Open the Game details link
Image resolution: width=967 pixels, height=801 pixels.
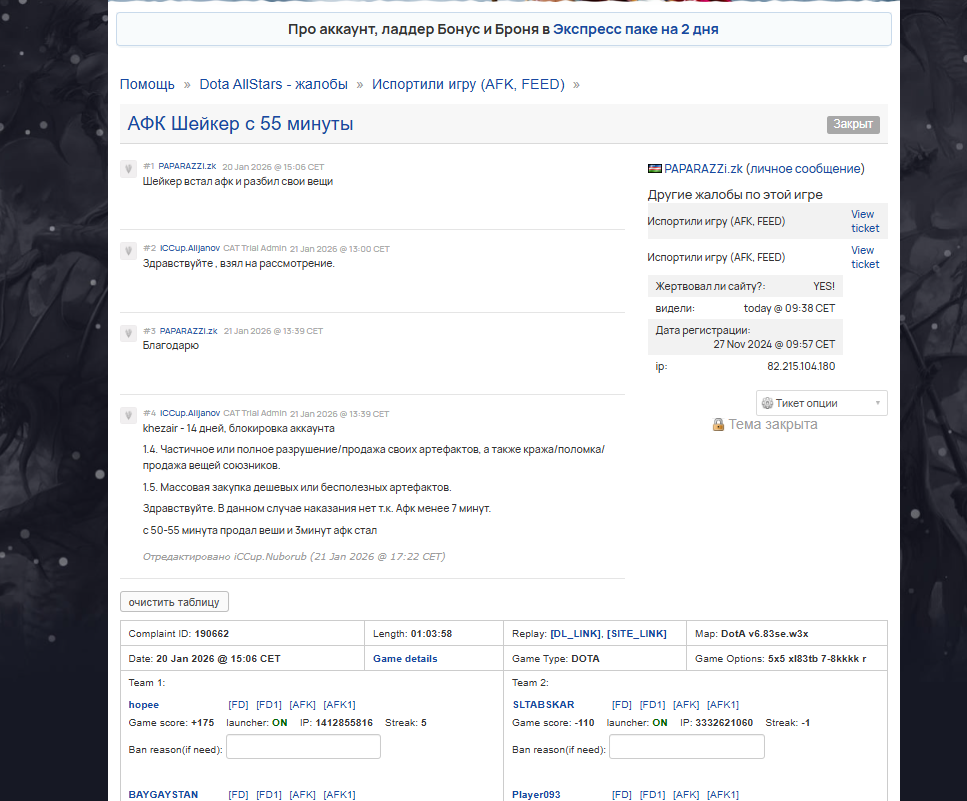click(x=405, y=659)
